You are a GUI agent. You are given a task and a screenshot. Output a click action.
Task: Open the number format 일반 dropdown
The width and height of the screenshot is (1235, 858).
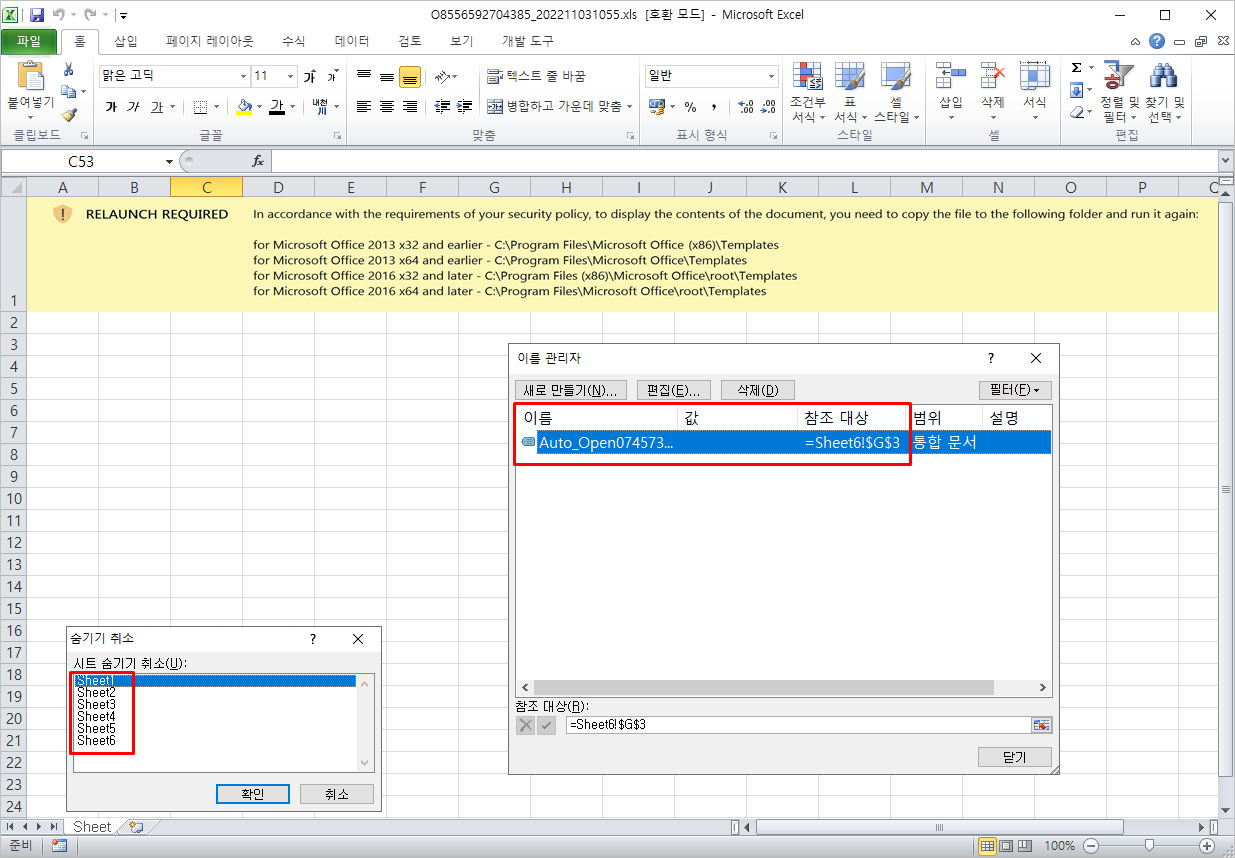772,77
